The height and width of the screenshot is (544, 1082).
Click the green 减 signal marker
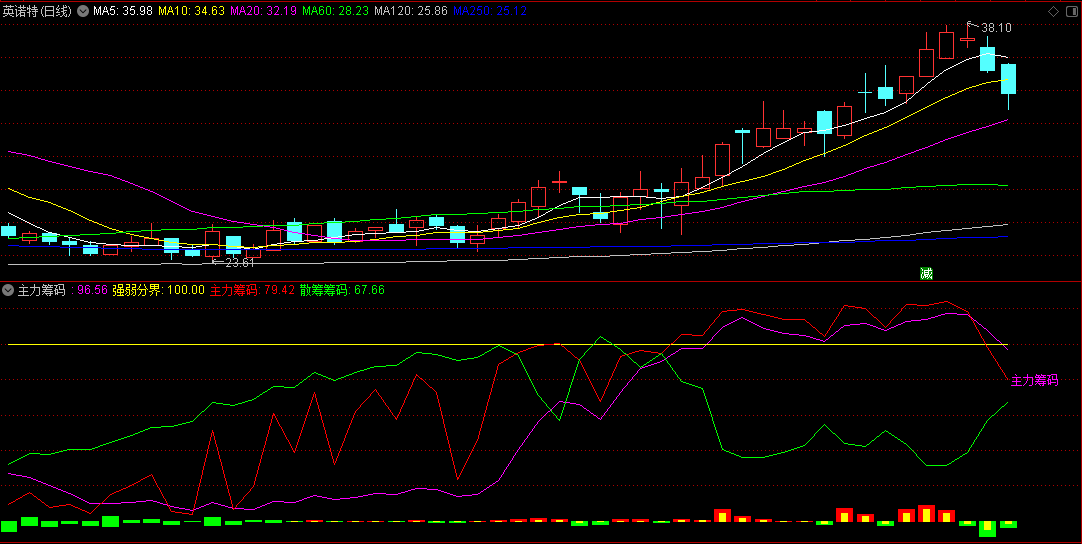click(926, 274)
